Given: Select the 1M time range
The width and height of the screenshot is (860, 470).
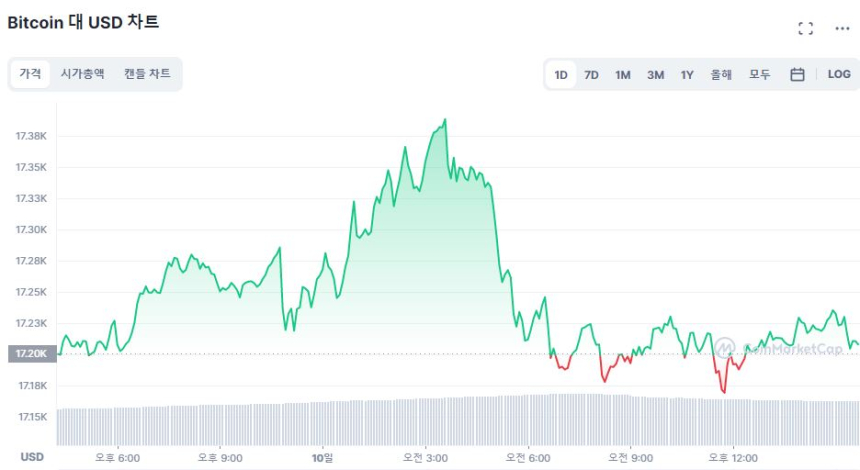Looking at the screenshot, I should tap(623, 74).
